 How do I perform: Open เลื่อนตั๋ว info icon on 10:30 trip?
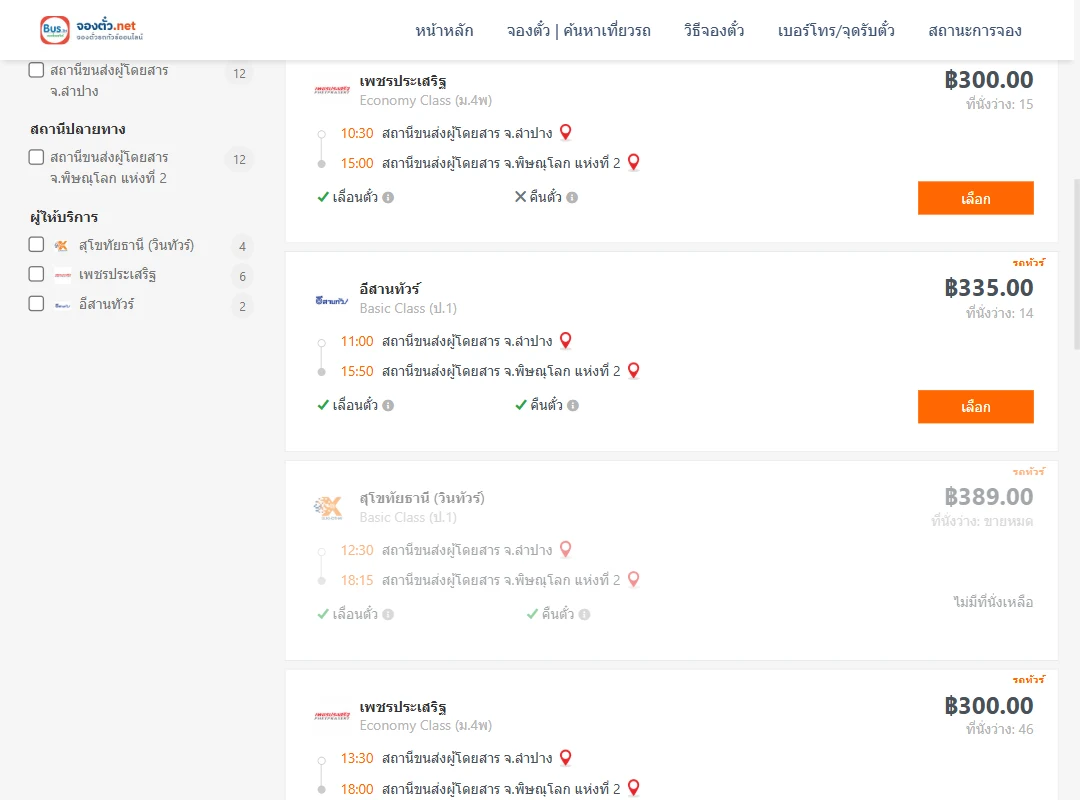[x=388, y=198]
